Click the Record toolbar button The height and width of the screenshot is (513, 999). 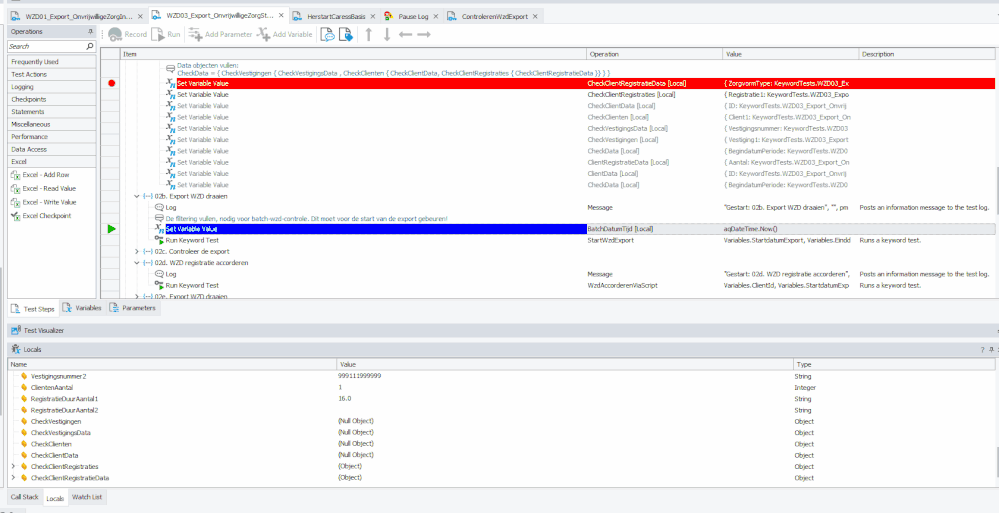pos(128,34)
